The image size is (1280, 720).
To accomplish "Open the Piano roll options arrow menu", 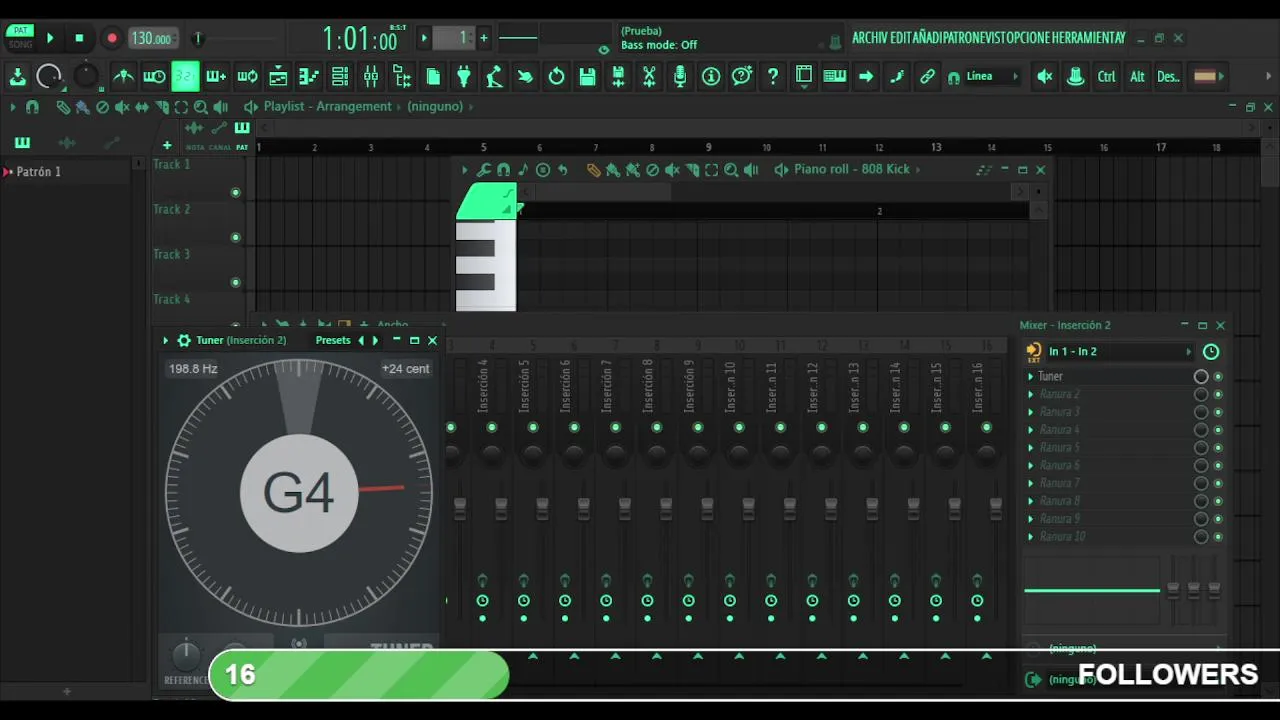I will click(464, 170).
